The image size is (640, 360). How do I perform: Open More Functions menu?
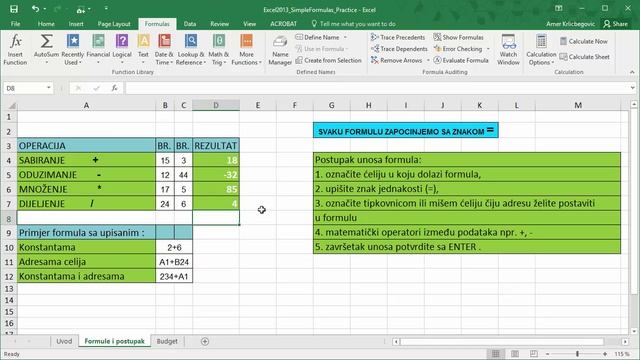pyautogui.click(x=246, y=49)
